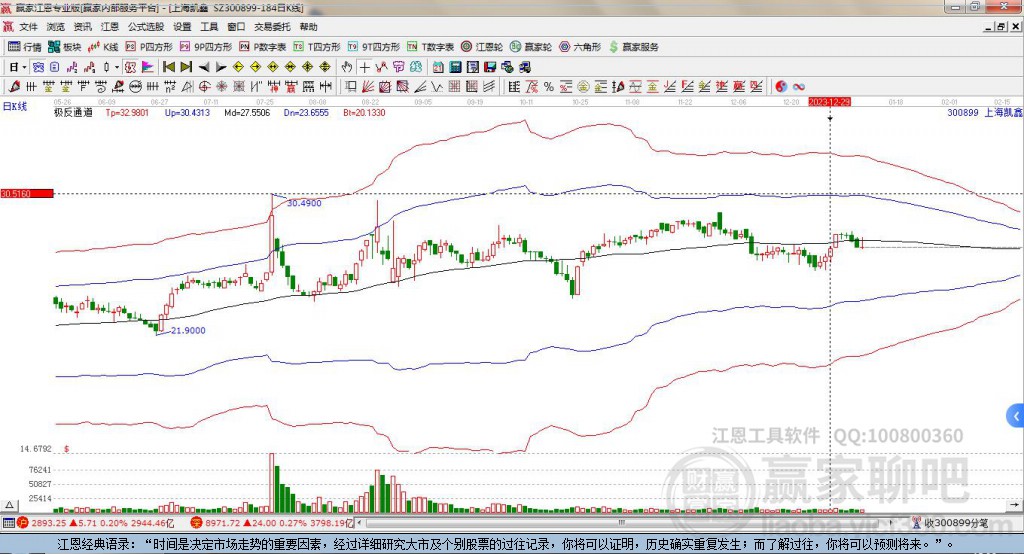
Task: Switch to the K线 chart view
Action: pyautogui.click(x=103, y=47)
